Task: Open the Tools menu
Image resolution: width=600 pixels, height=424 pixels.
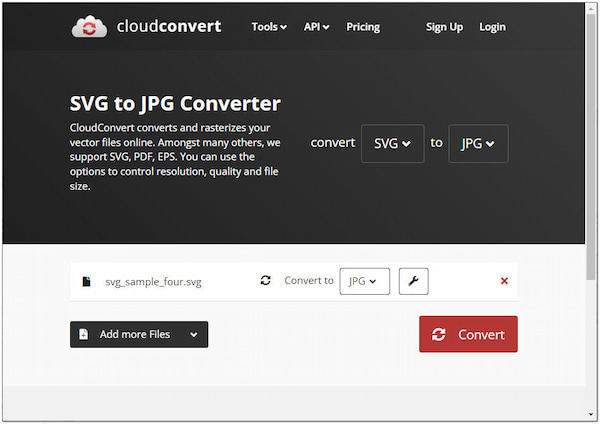Action: coord(269,27)
